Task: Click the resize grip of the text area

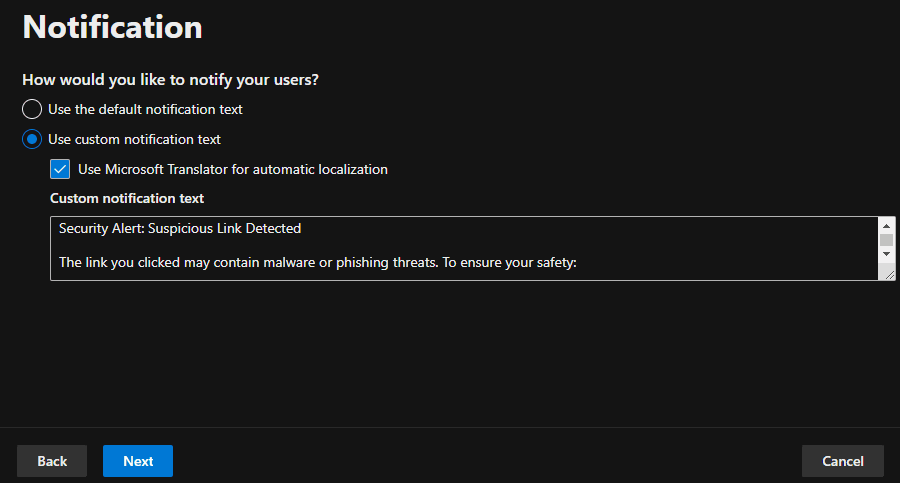Action: click(888, 274)
